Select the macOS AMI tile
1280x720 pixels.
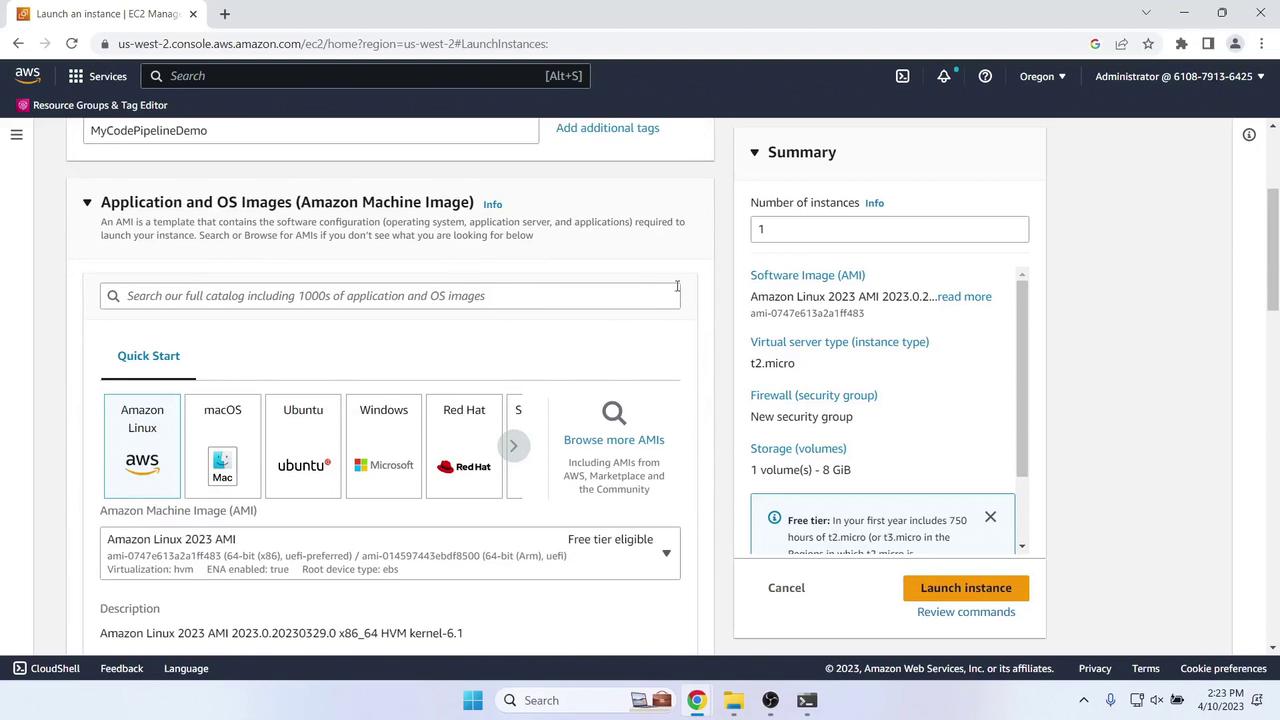[223, 446]
